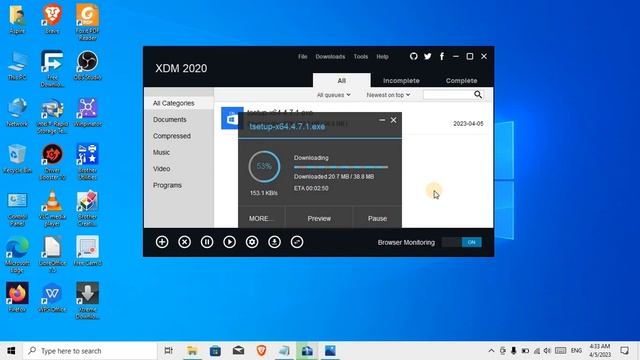
Task: Open the GitHub icon in XDM header
Action: tap(413, 56)
